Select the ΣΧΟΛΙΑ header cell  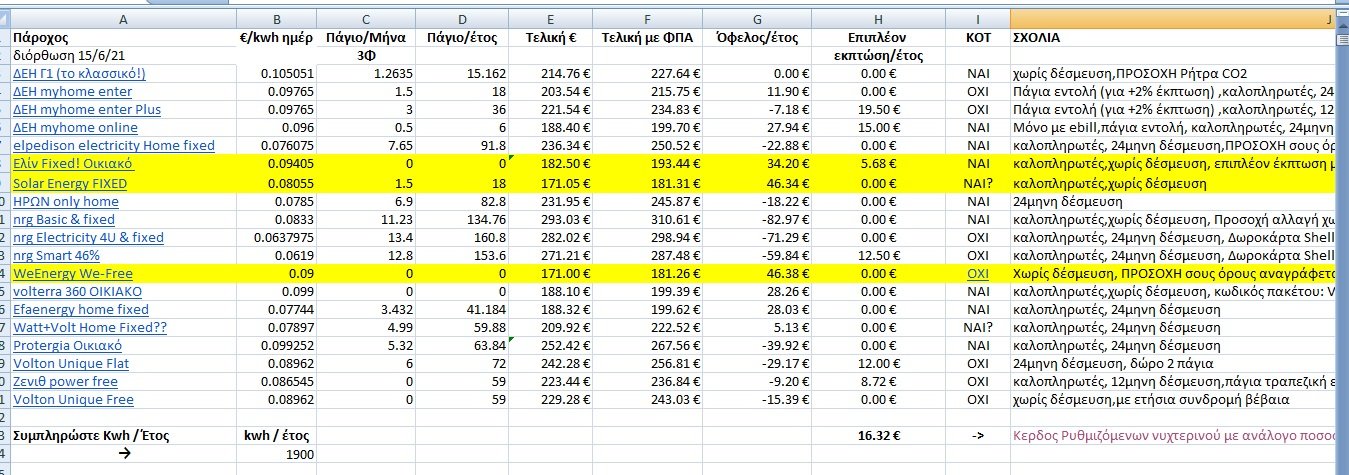(x=1172, y=38)
